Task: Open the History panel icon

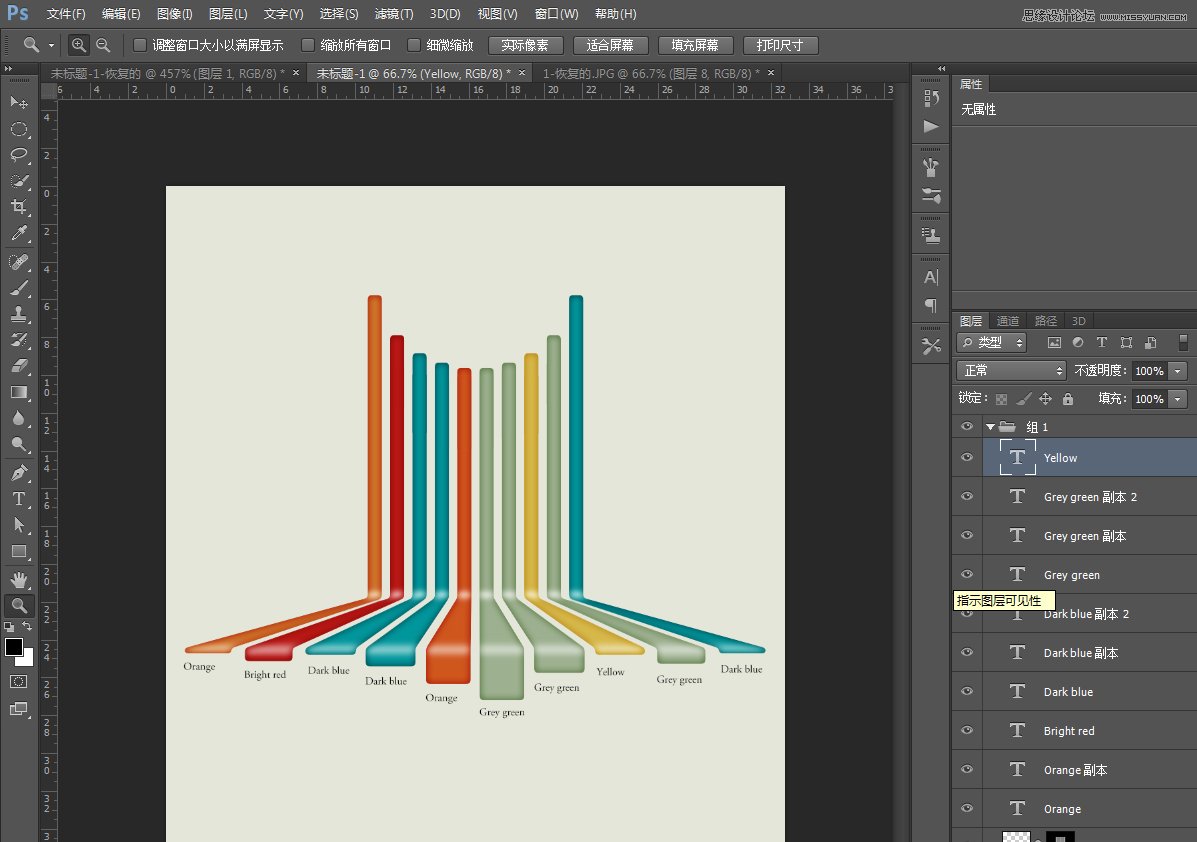Action: point(931,98)
